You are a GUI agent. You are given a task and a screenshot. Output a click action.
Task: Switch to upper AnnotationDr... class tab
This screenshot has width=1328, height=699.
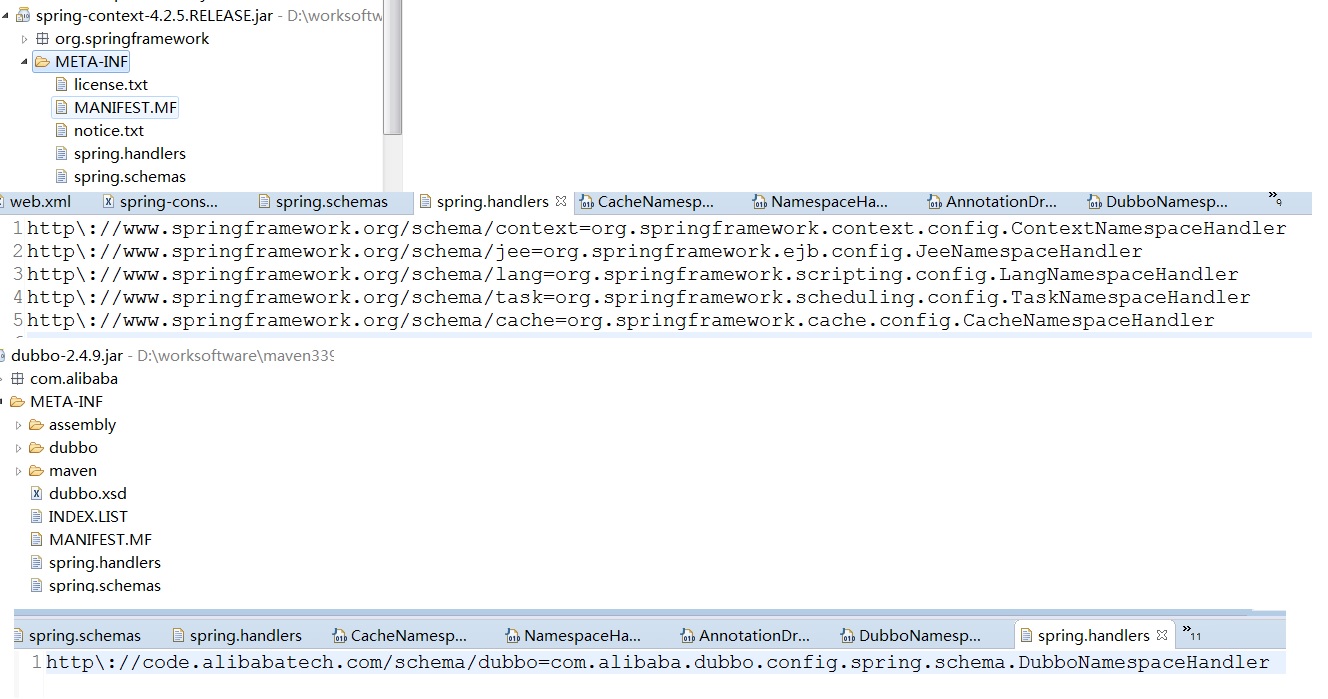(x=1003, y=202)
